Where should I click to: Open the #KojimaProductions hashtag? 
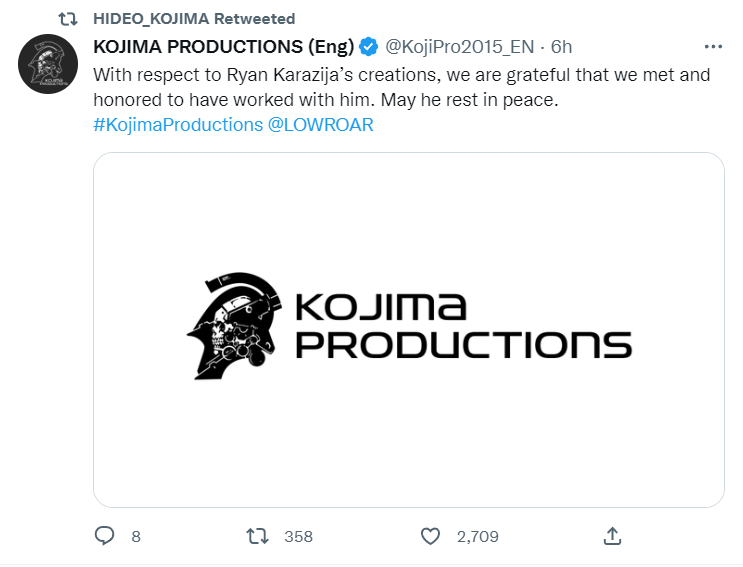tap(178, 125)
